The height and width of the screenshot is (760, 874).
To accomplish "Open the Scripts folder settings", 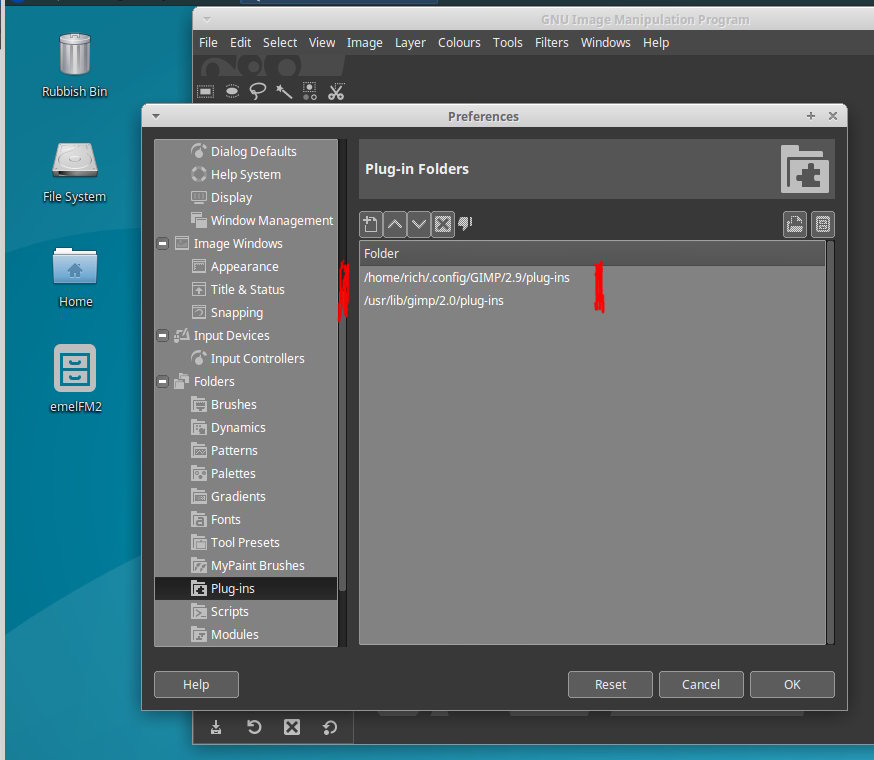I will 229,612.
